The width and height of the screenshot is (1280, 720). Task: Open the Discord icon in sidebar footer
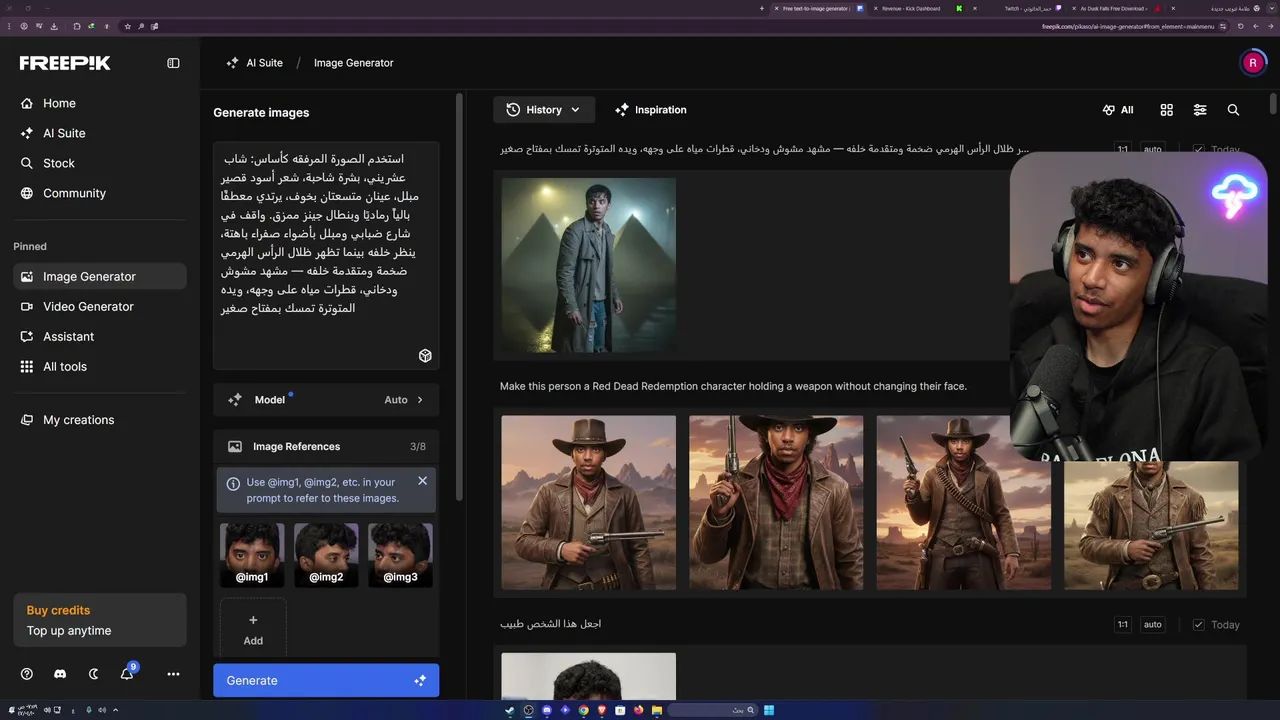60,674
